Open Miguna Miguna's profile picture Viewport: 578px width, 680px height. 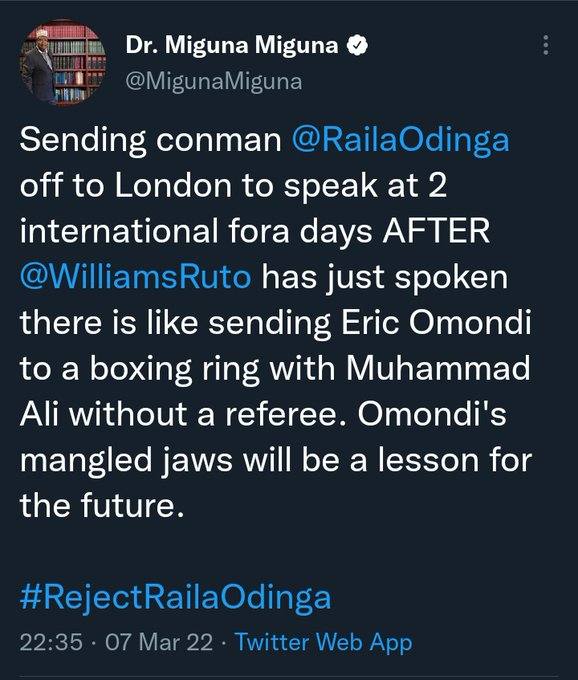pos(63,63)
